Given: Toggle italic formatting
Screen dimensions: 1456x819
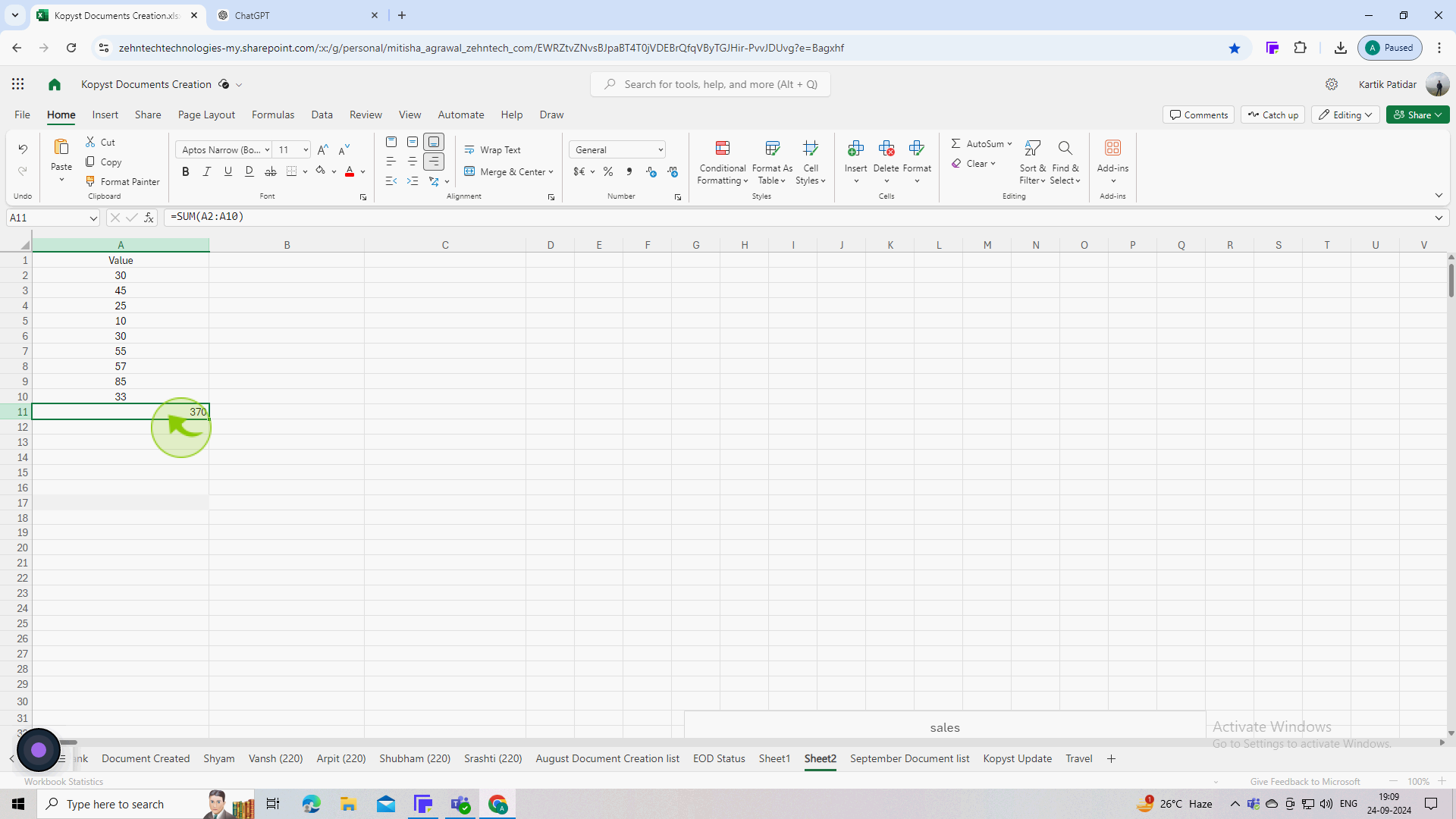Looking at the screenshot, I should click(x=207, y=171).
